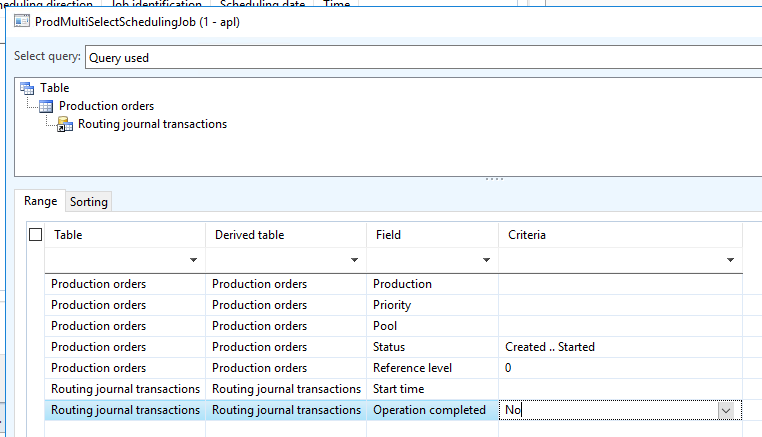This screenshot has height=437, width=762.
Task: Click Derived table cell in Pool row
Action: coord(286,326)
